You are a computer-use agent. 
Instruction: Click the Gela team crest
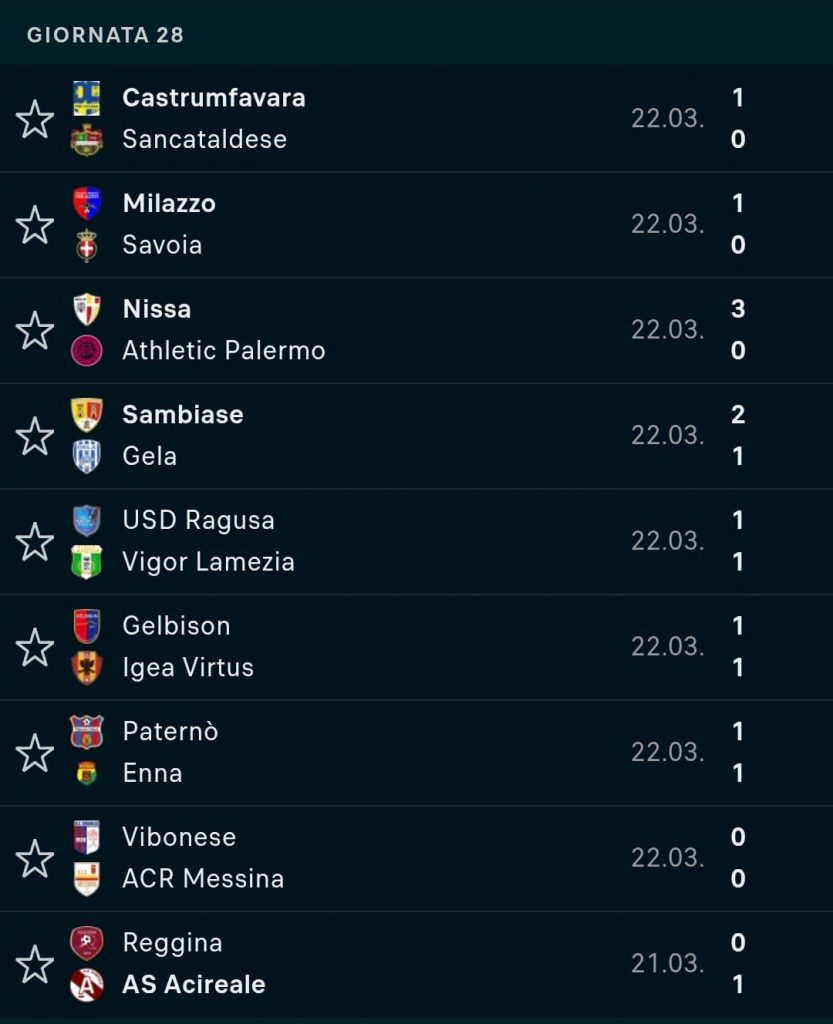[87, 456]
